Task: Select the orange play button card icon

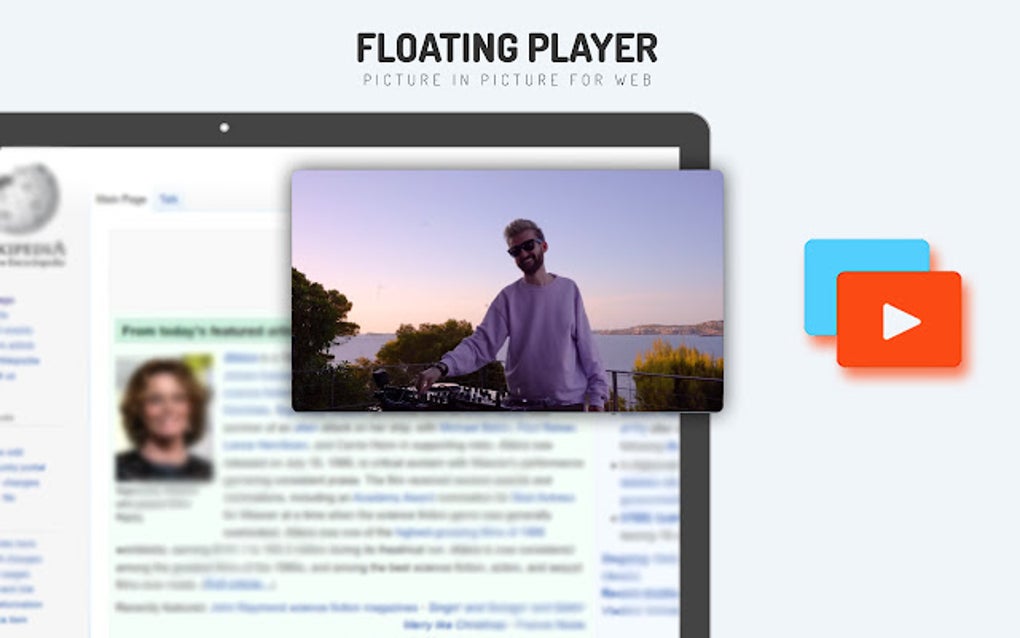Action: point(895,320)
